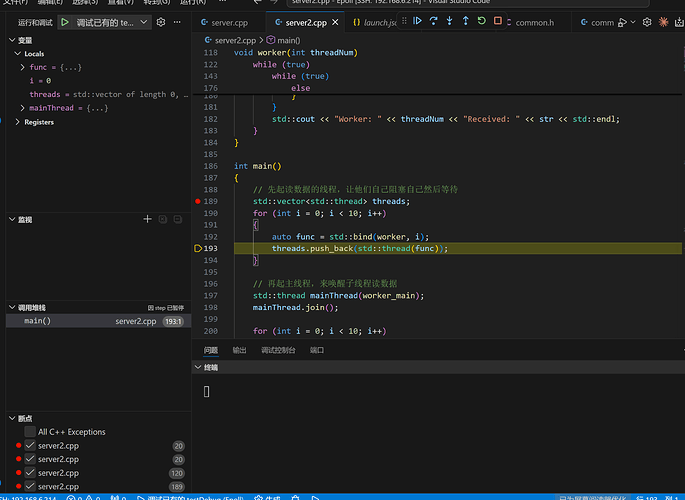This screenshot has height=500, width=685.
Task: Disable the server2.cpp breakpoint at line 189
Action: coord(30,486)
